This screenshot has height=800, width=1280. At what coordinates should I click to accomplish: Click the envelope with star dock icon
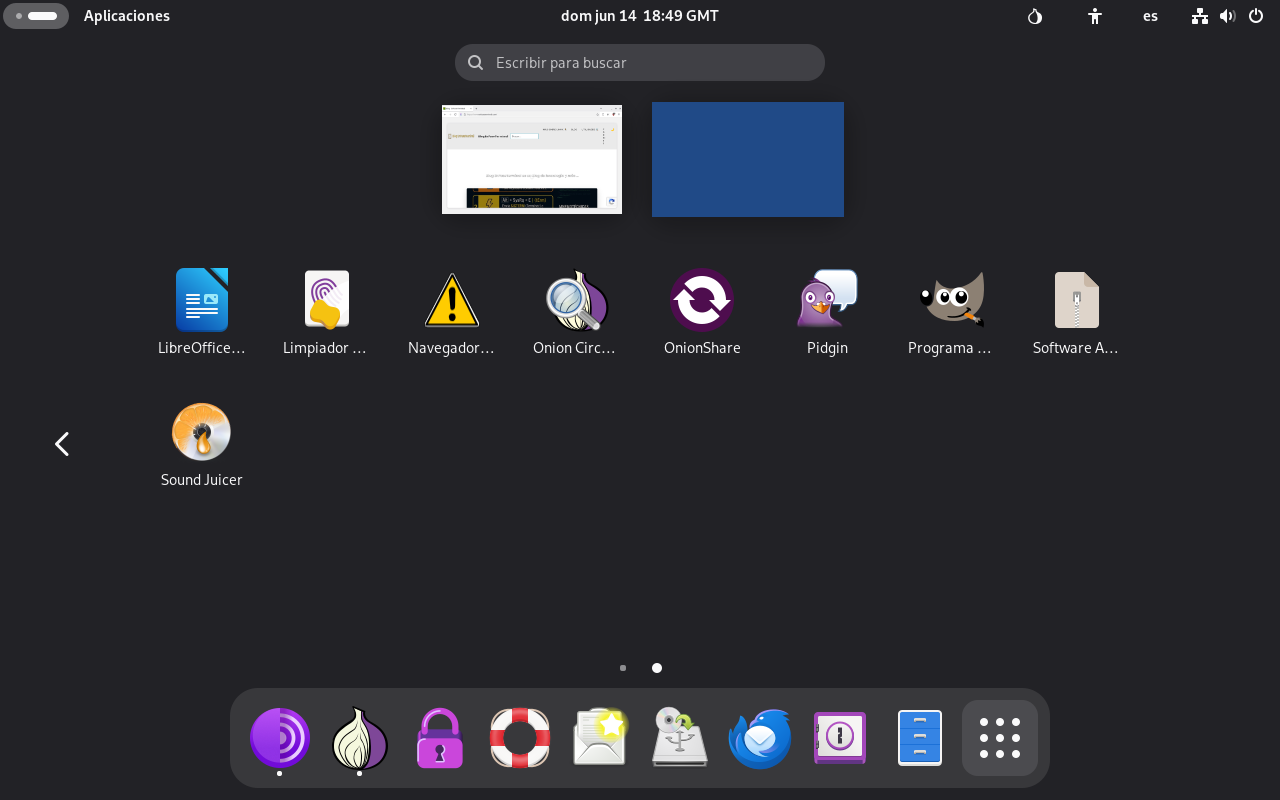(600, 738)
